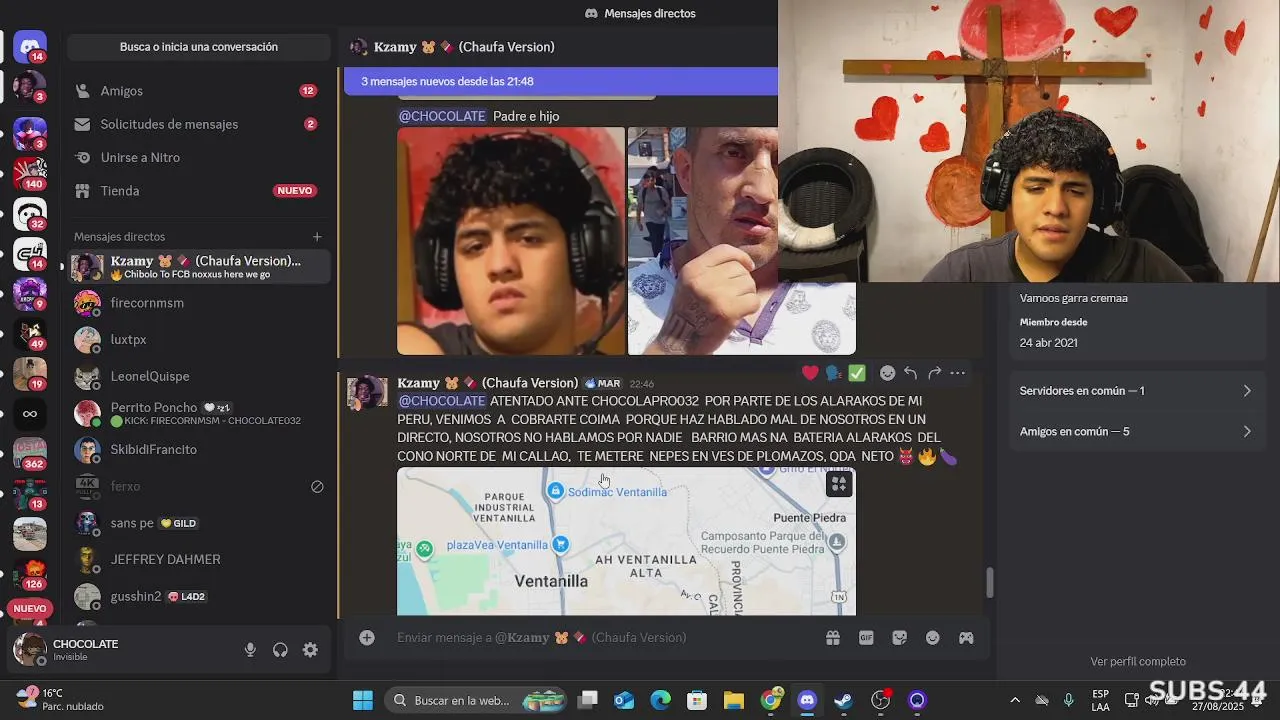Open Microsoft Edge from taskbar
1280x720 pixels.
click(x=661, y=701)
